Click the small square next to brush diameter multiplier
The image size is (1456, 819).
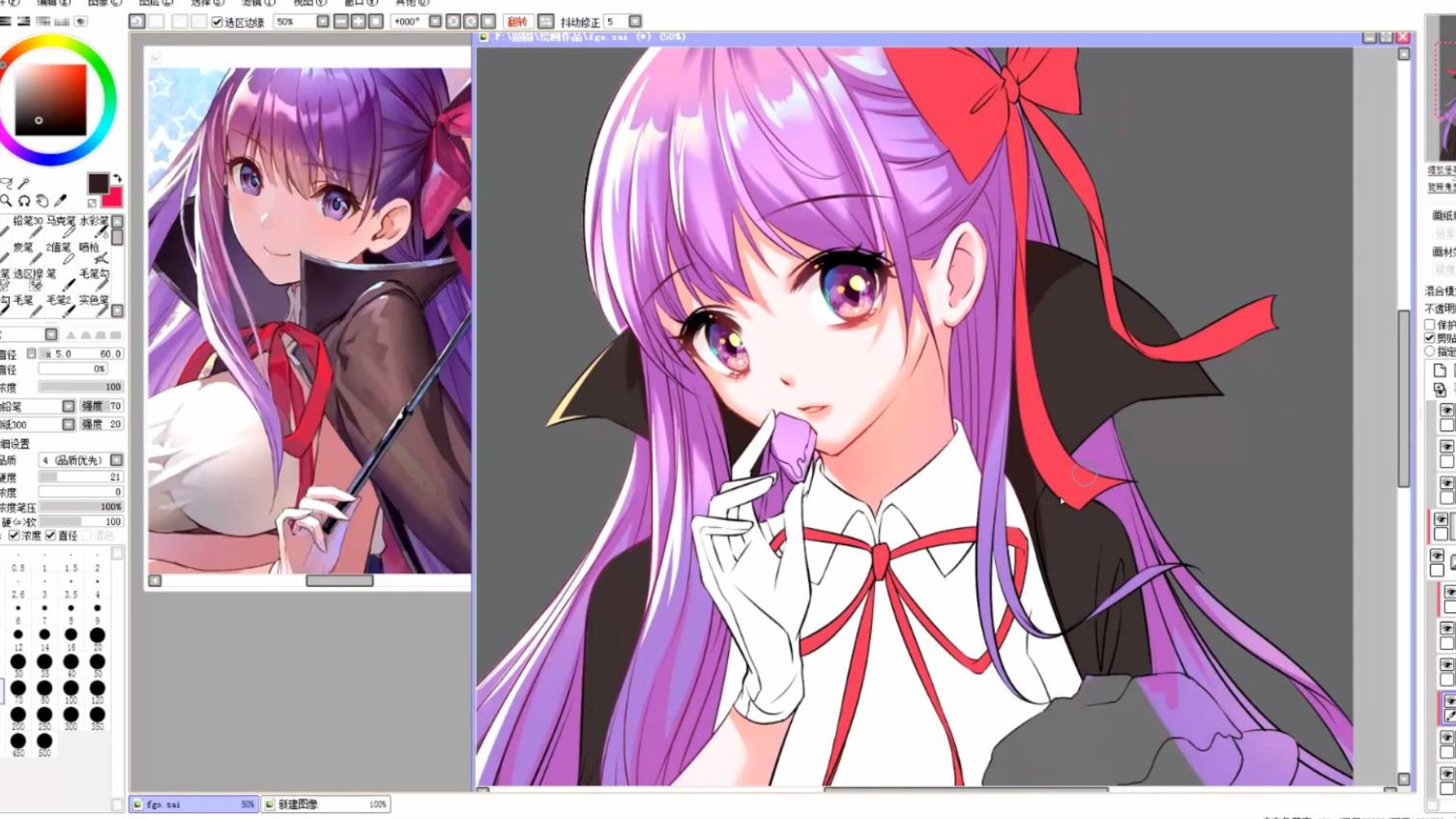(x=32, y=353)
